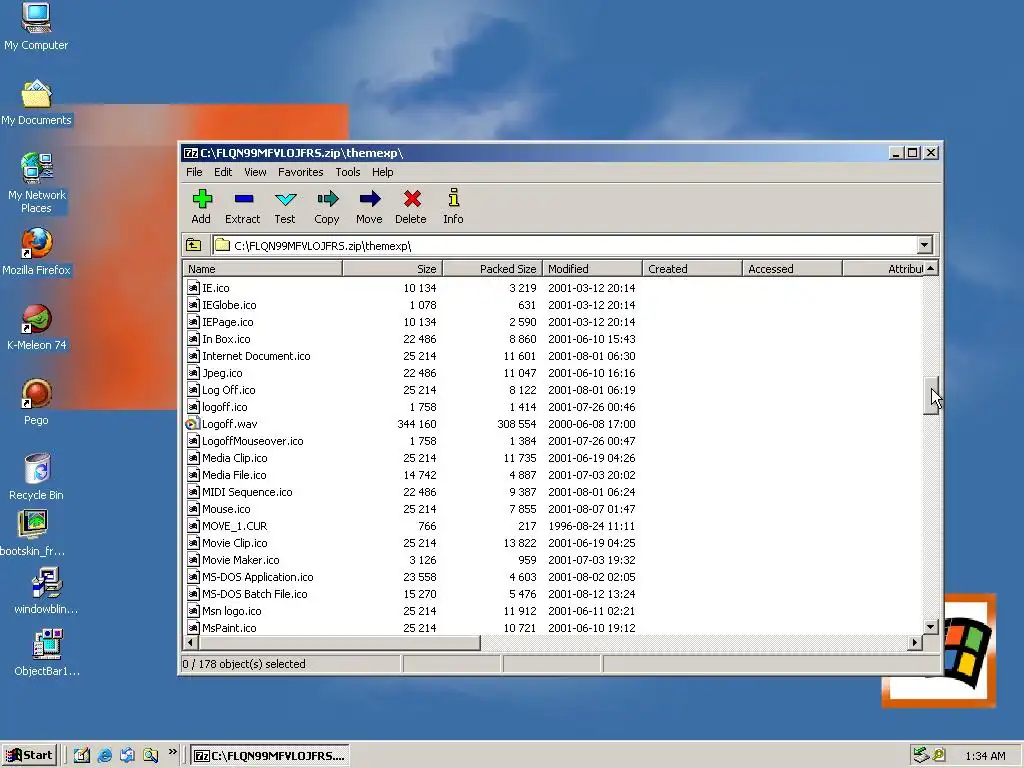Open the Recycle Bin

[x=37, y=469]
